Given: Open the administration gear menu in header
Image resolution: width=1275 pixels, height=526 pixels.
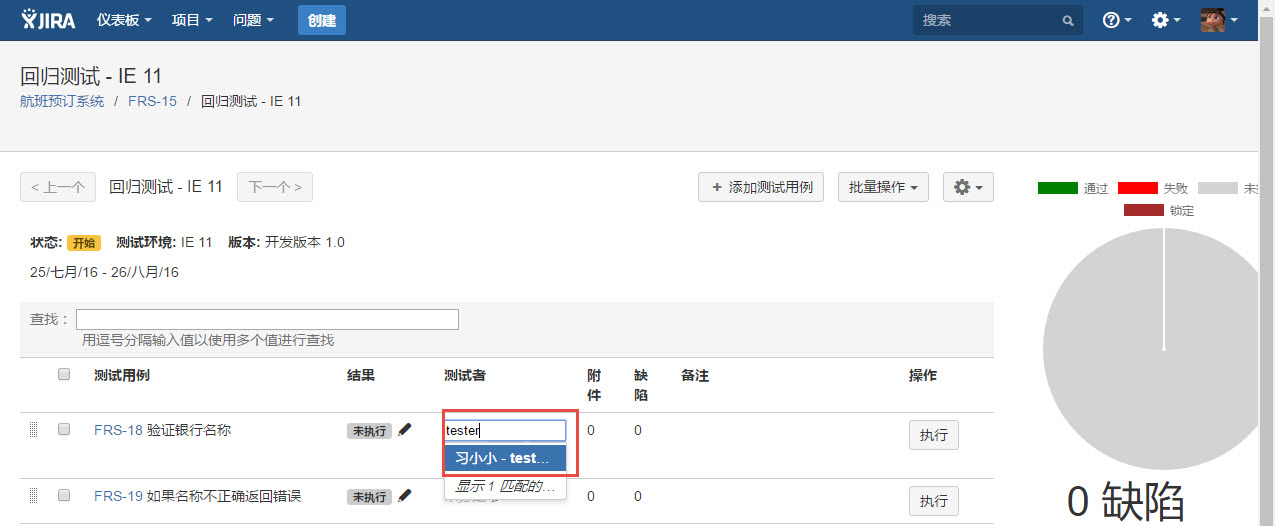Looking at the screenshot, I should [1166, 20].
